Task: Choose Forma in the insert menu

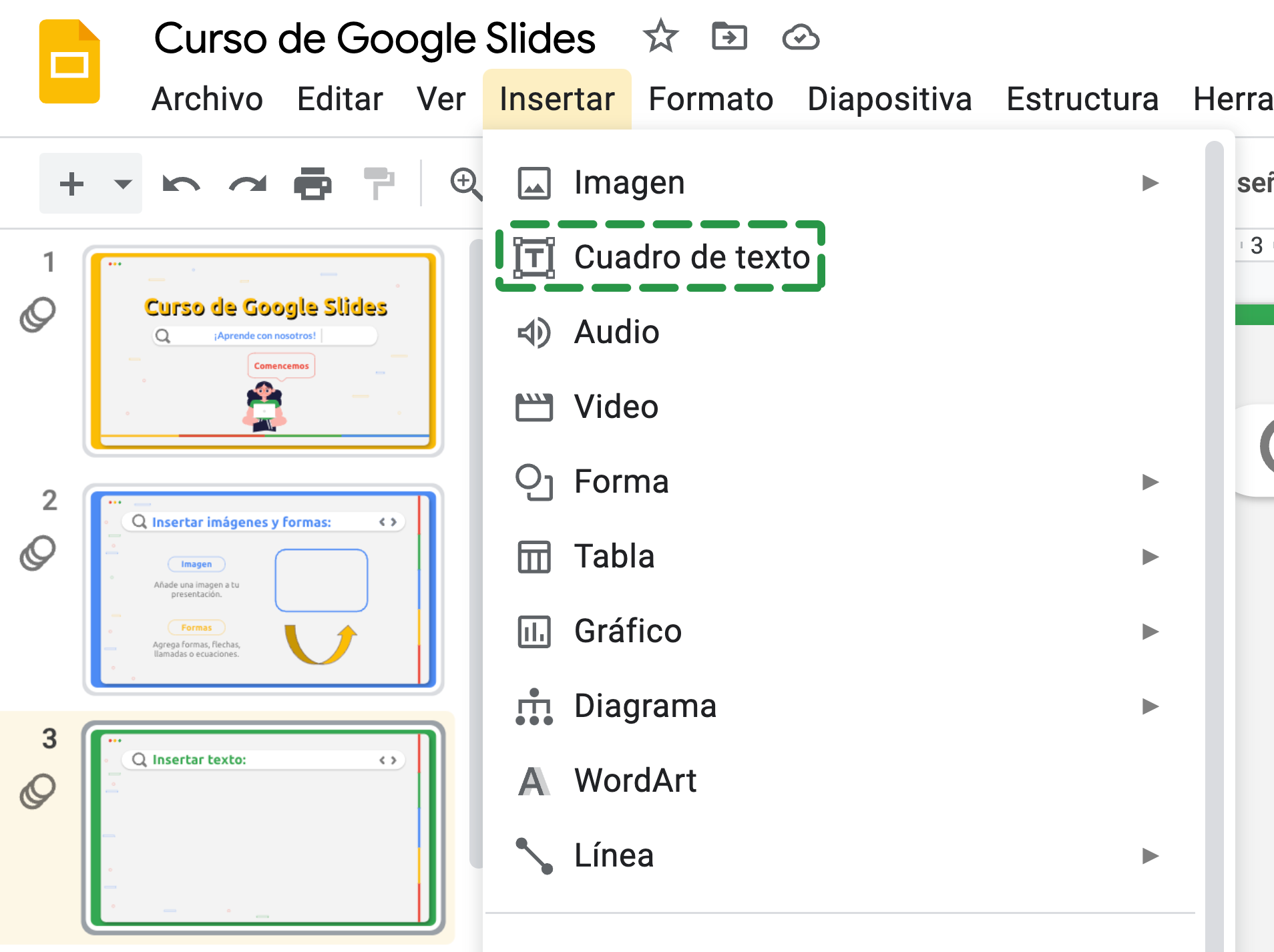Action: point(843,482)
